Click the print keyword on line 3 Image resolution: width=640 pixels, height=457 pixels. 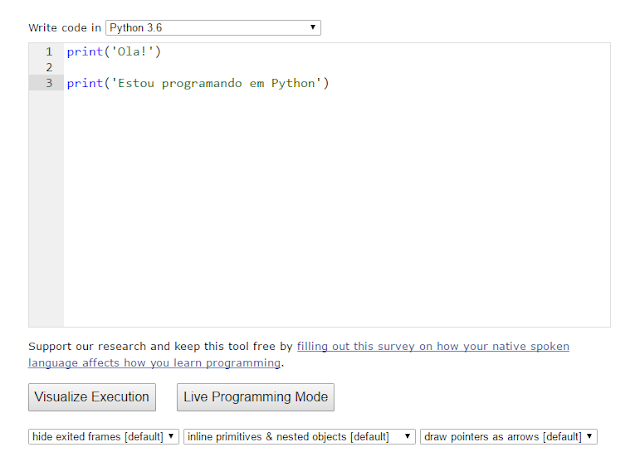pos(83,83)
